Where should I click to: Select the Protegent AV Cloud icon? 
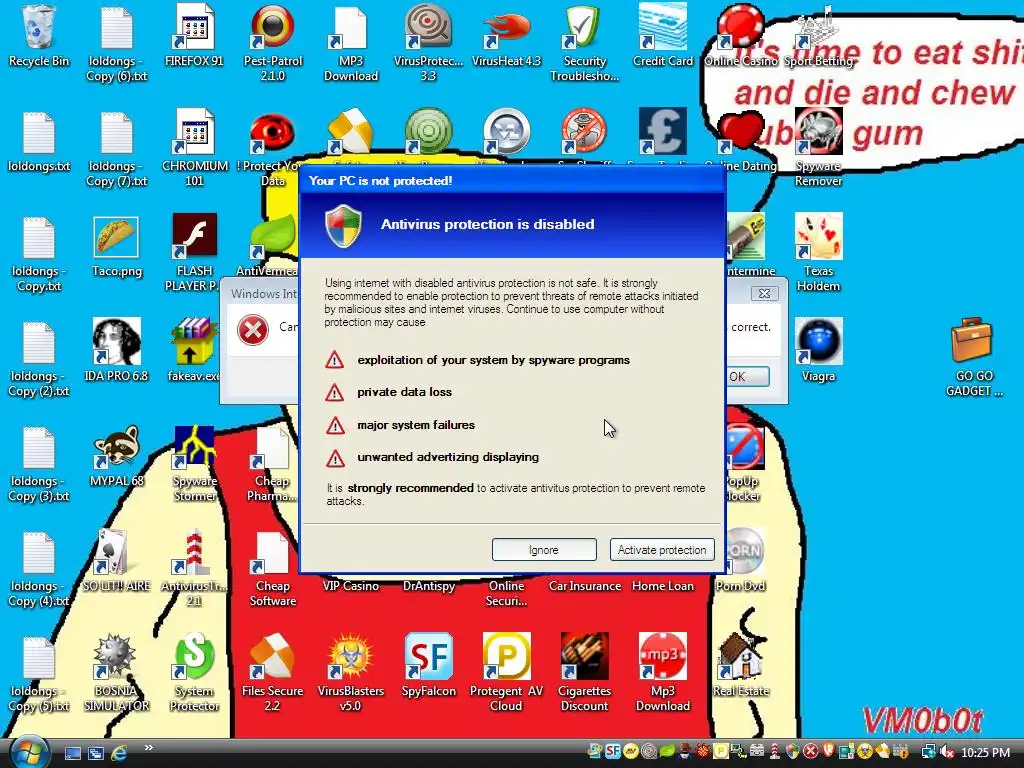click(507, 673)
